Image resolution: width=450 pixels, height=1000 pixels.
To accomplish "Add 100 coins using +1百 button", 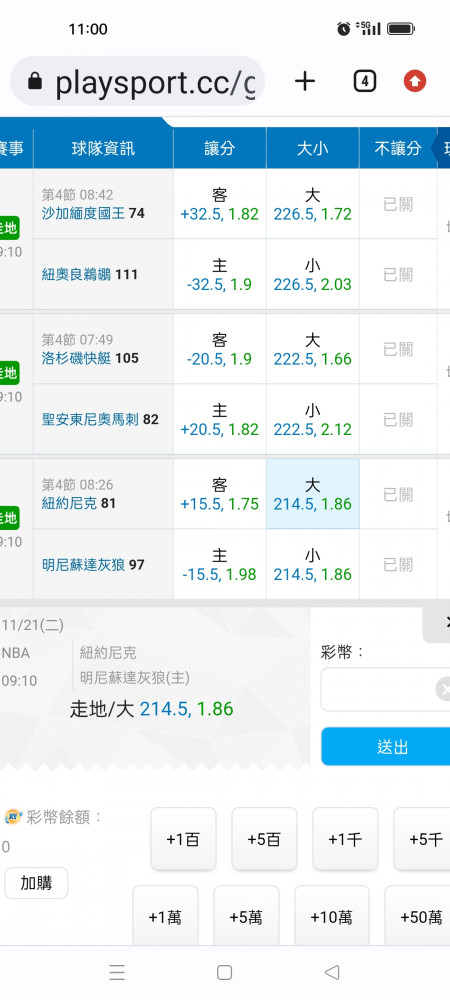I will (183, 839).
